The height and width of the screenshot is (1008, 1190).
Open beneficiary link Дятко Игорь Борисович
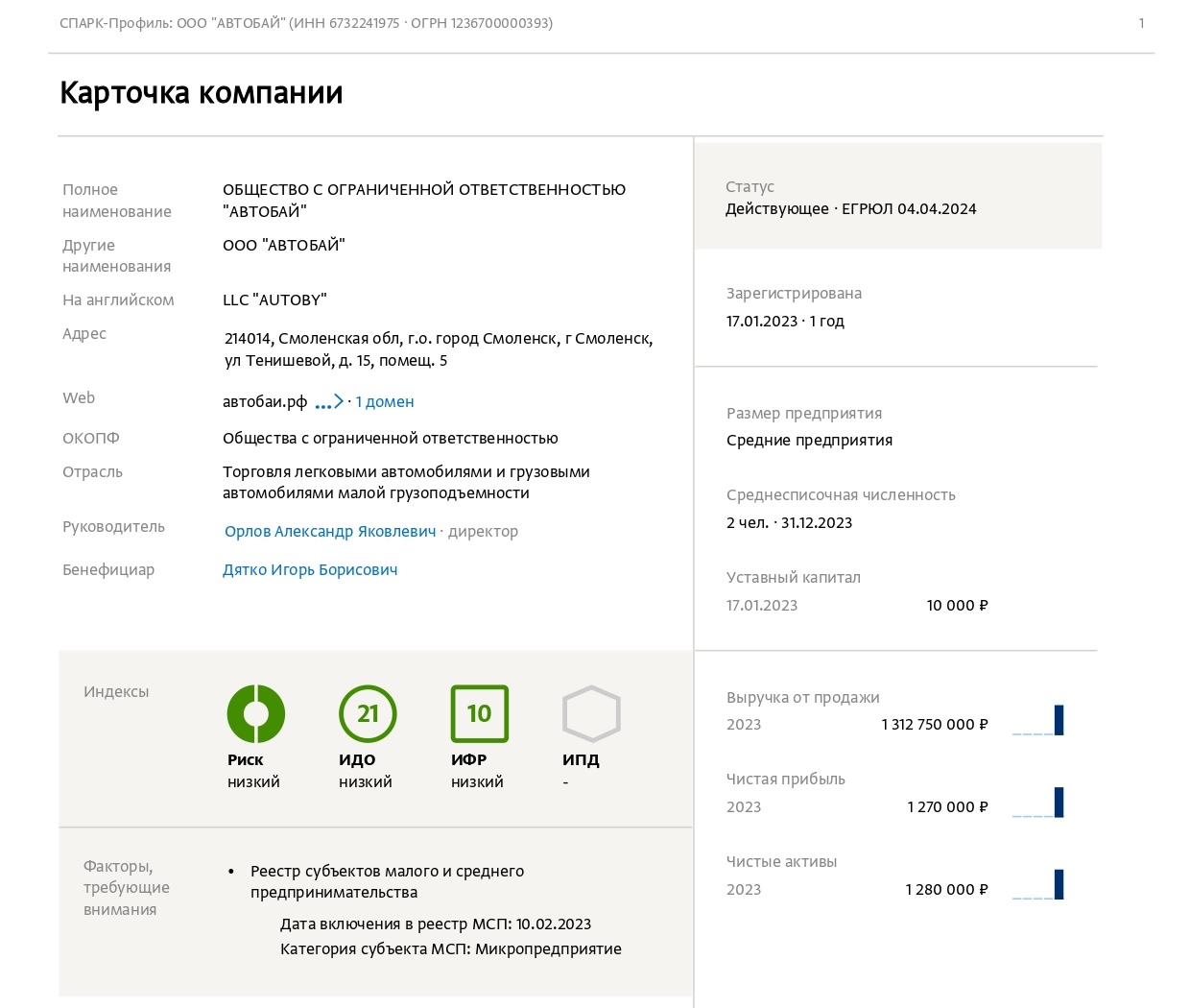[x=310, y=569]
